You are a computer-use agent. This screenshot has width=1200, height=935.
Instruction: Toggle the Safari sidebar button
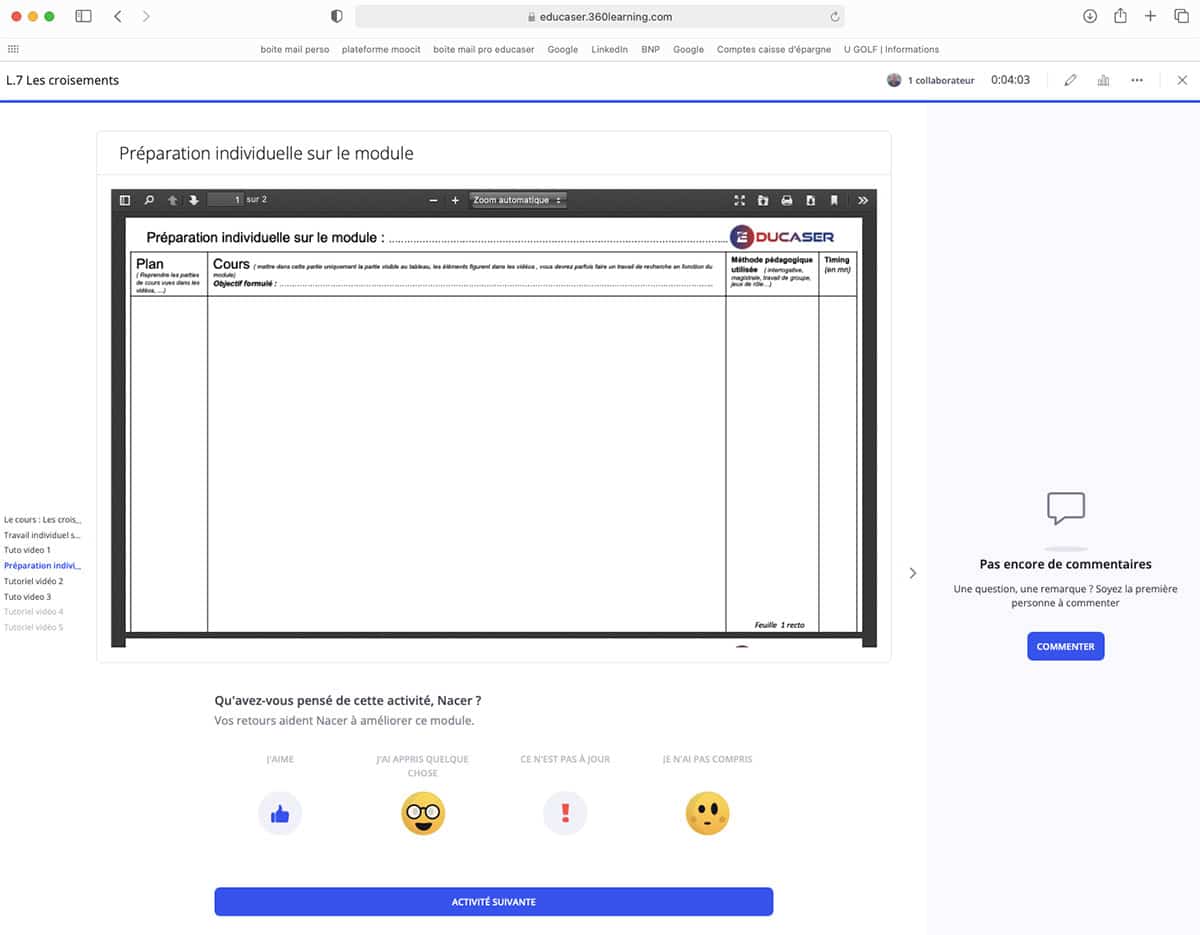pyautogui.click(x=83, y=16)
